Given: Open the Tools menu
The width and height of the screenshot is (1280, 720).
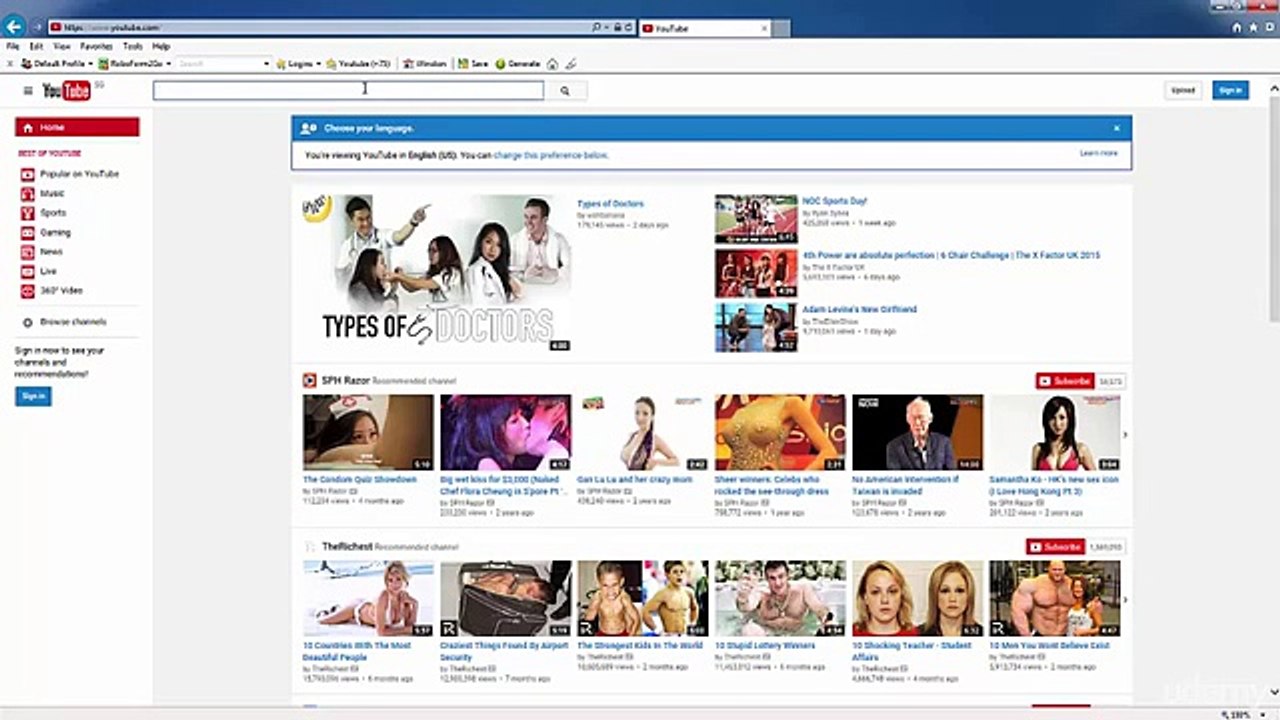Looking at the screenshot, I should 132,46.
